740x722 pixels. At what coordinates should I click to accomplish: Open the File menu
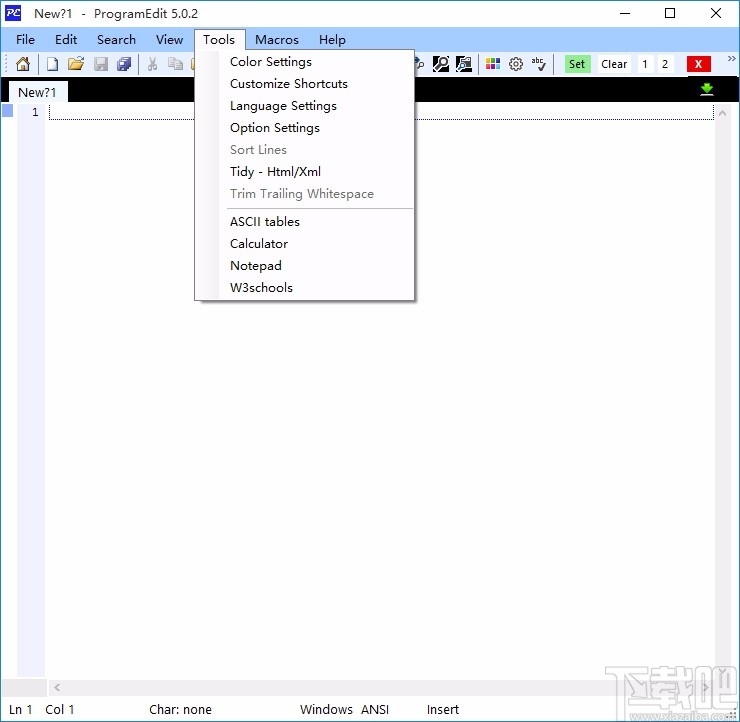(25, 40)
